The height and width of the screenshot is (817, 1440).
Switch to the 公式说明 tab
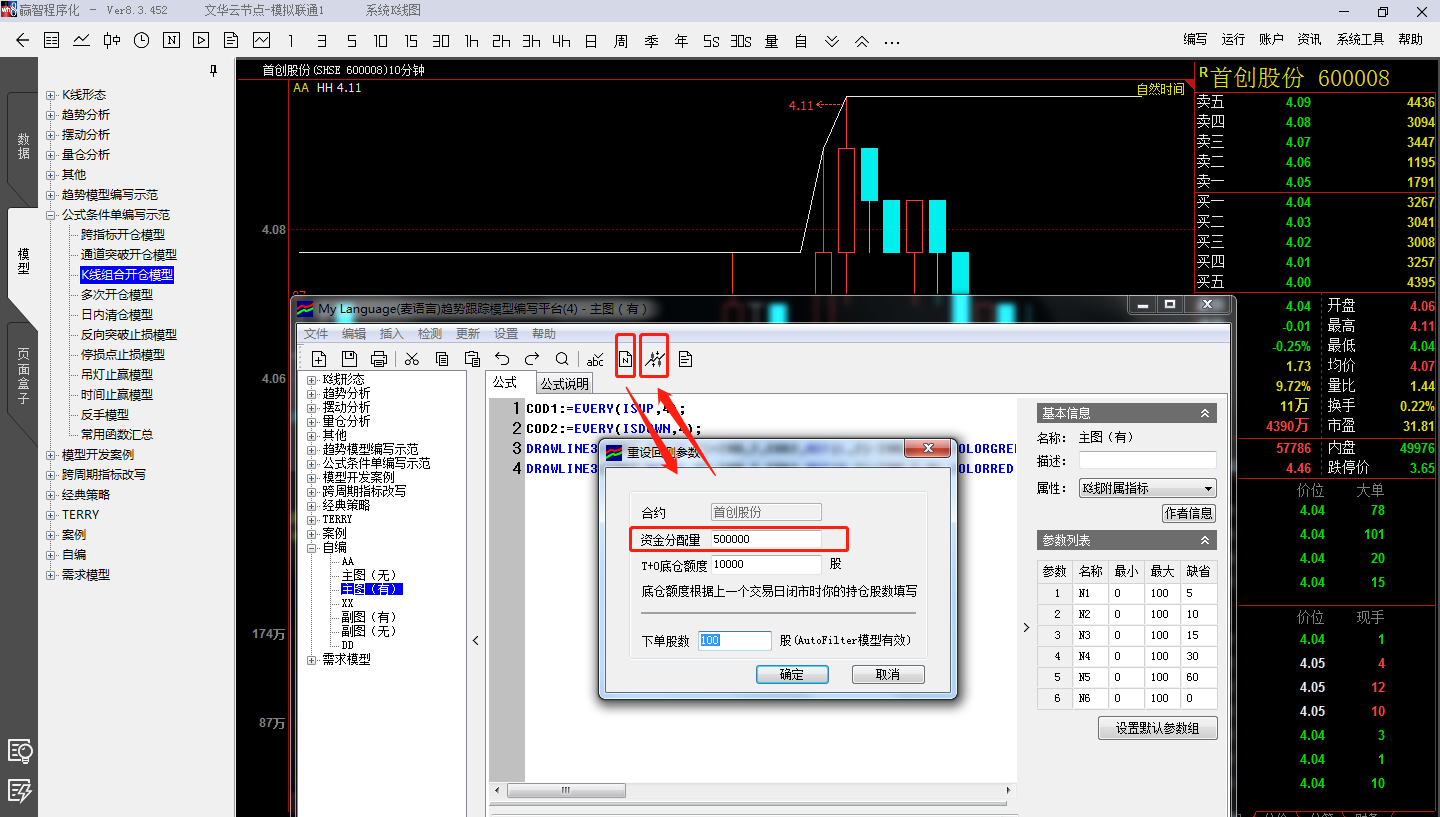click(564, 383)
